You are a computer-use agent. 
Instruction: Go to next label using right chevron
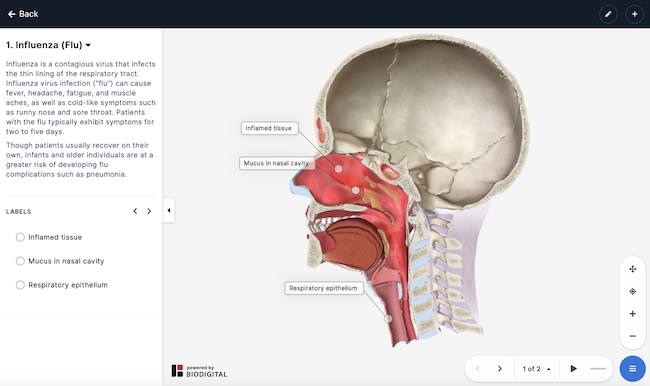(x=149, y=211)
